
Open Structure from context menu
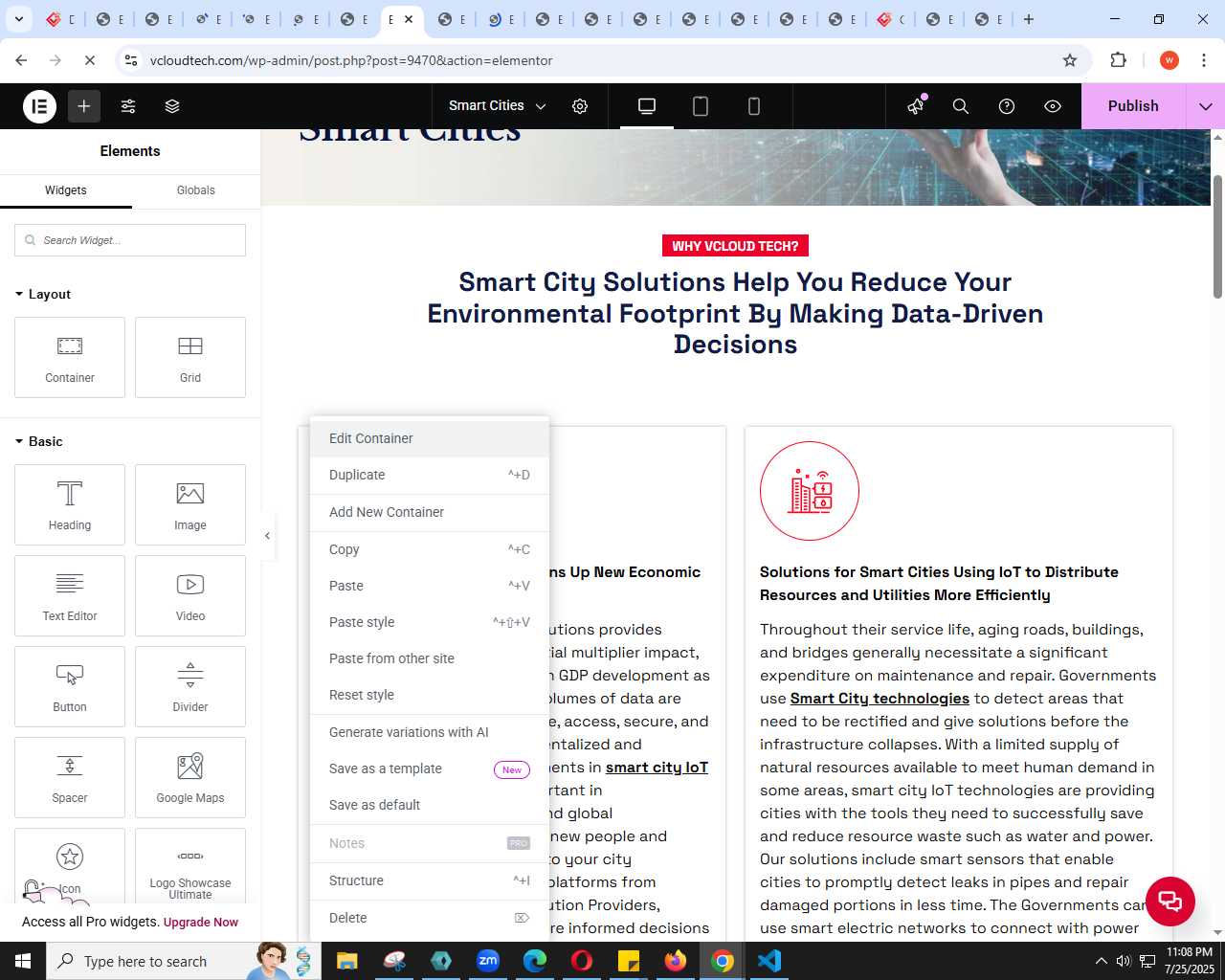[430, 880]
